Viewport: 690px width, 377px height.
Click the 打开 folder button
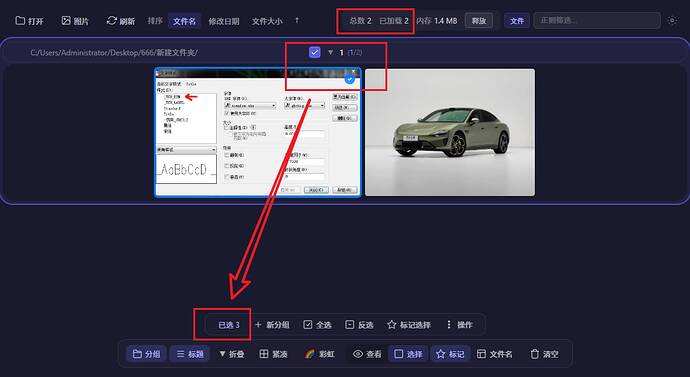click(29, 21)
